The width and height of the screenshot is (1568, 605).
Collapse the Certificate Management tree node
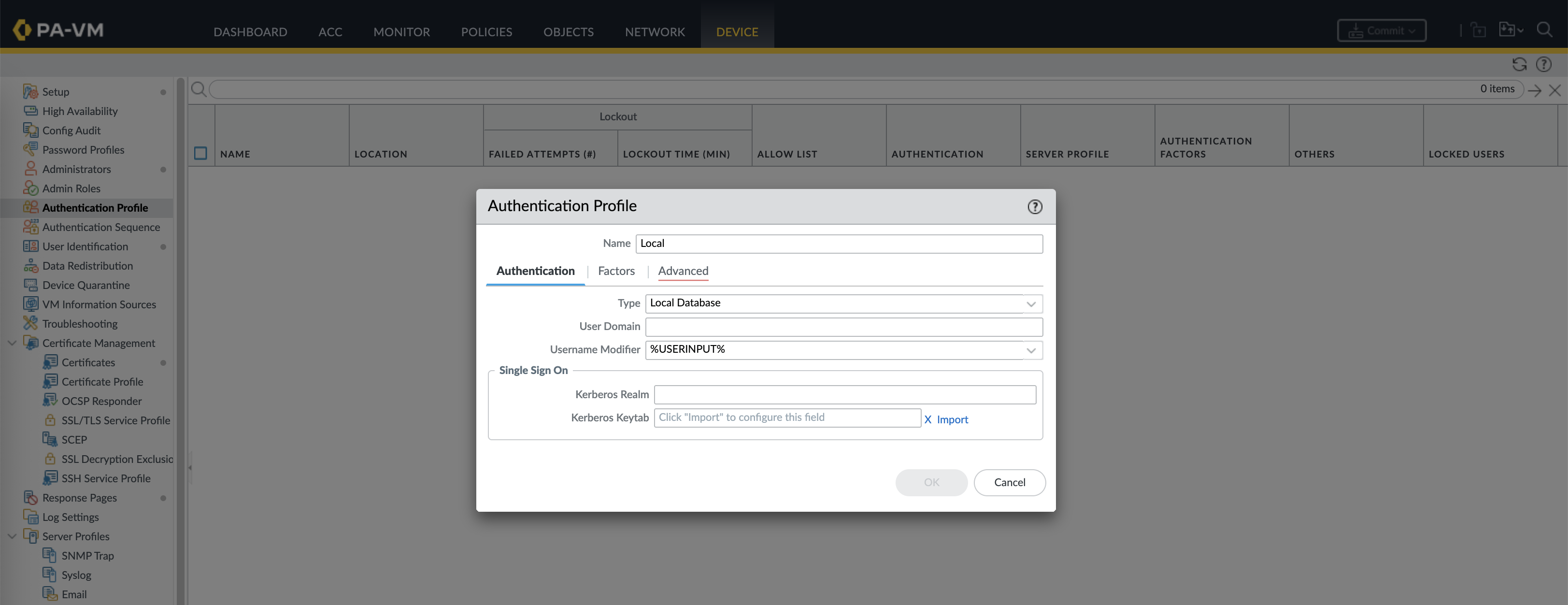coord(12,343)
